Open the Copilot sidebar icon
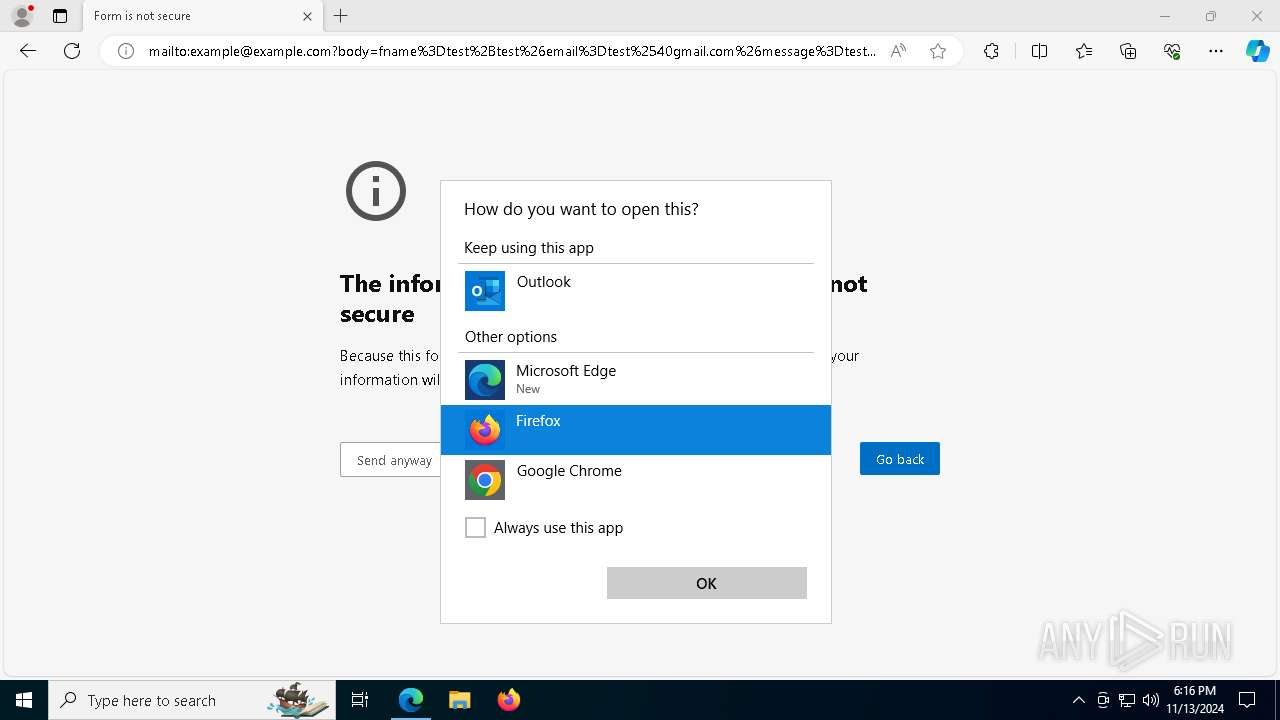Screen dimensions: 1280x720 click(1257, 51)
